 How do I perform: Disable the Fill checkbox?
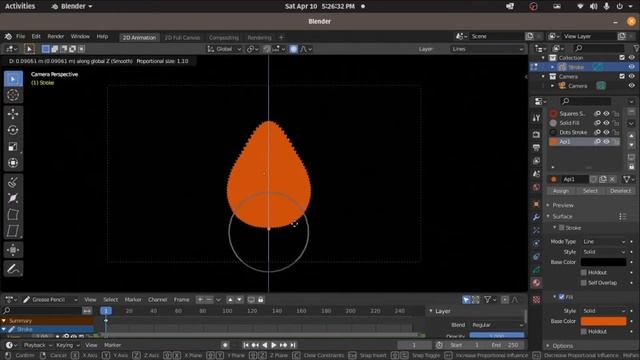[562, 297]
